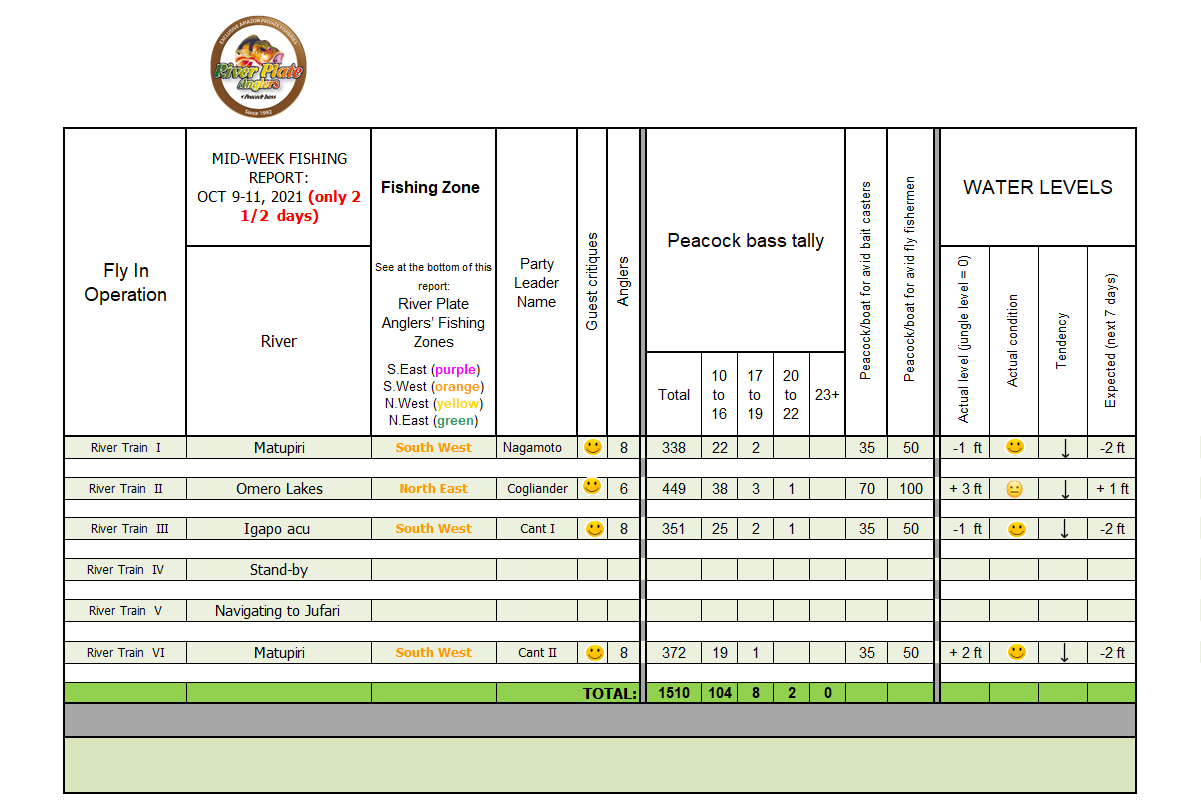Select the Stand-by river cell

point(278,570)
